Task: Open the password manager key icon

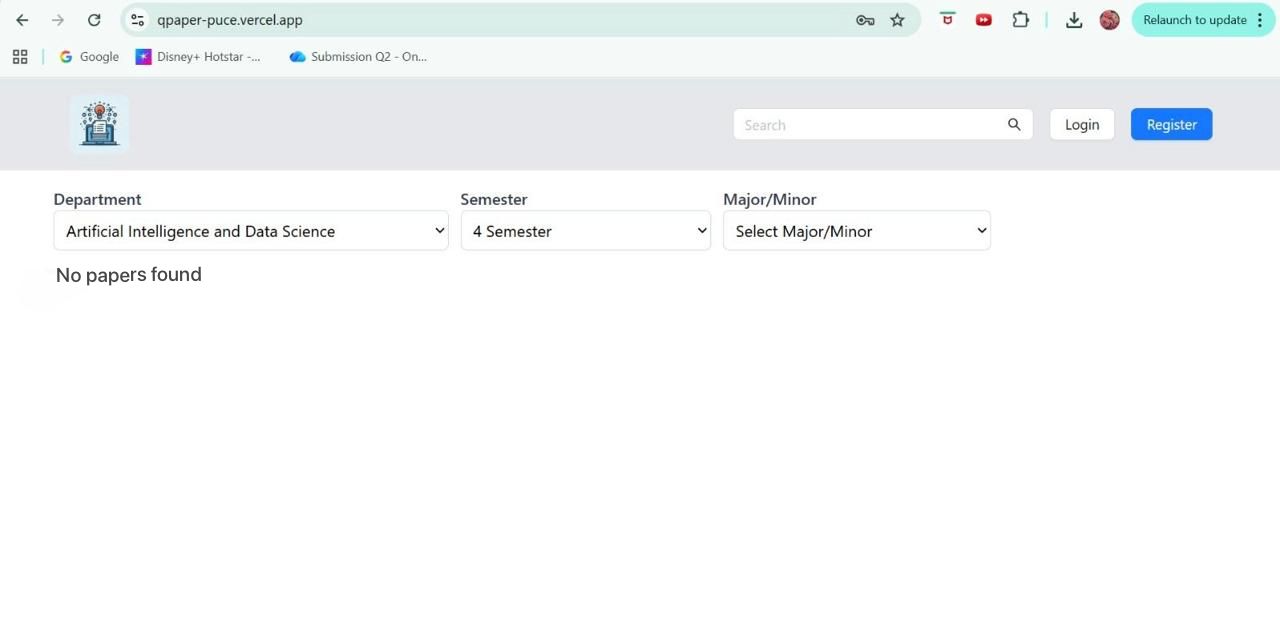Action: 865,20
